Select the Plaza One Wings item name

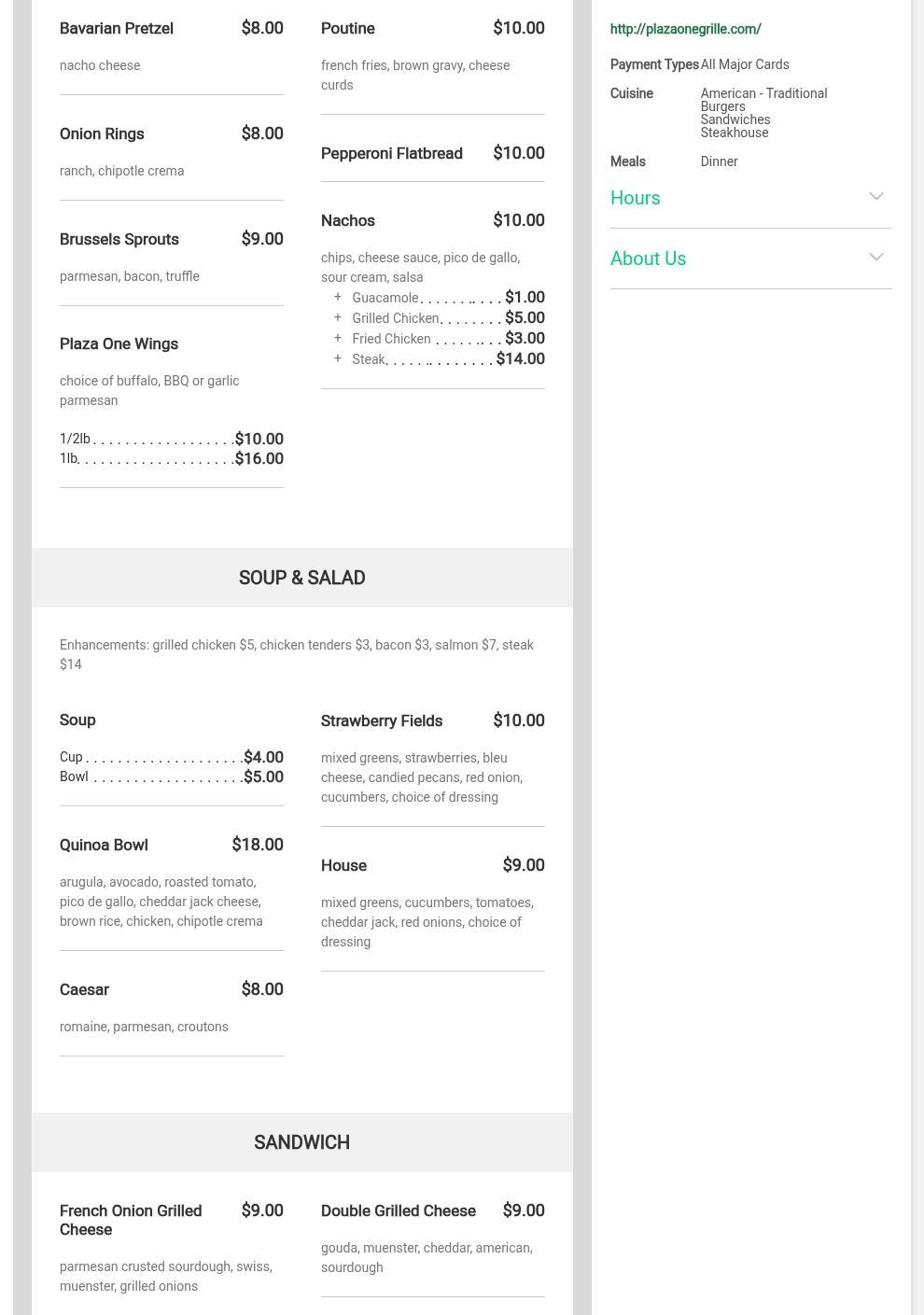tap(119, 344)
